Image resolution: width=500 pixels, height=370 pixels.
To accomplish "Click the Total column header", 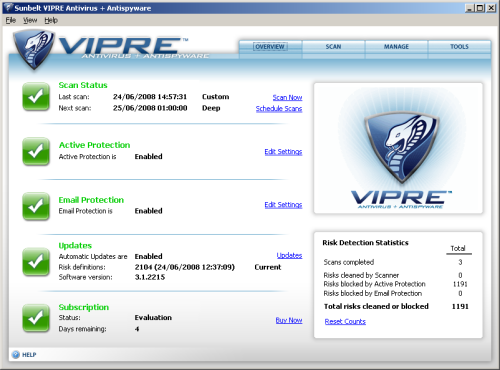I will pos(458,248).
